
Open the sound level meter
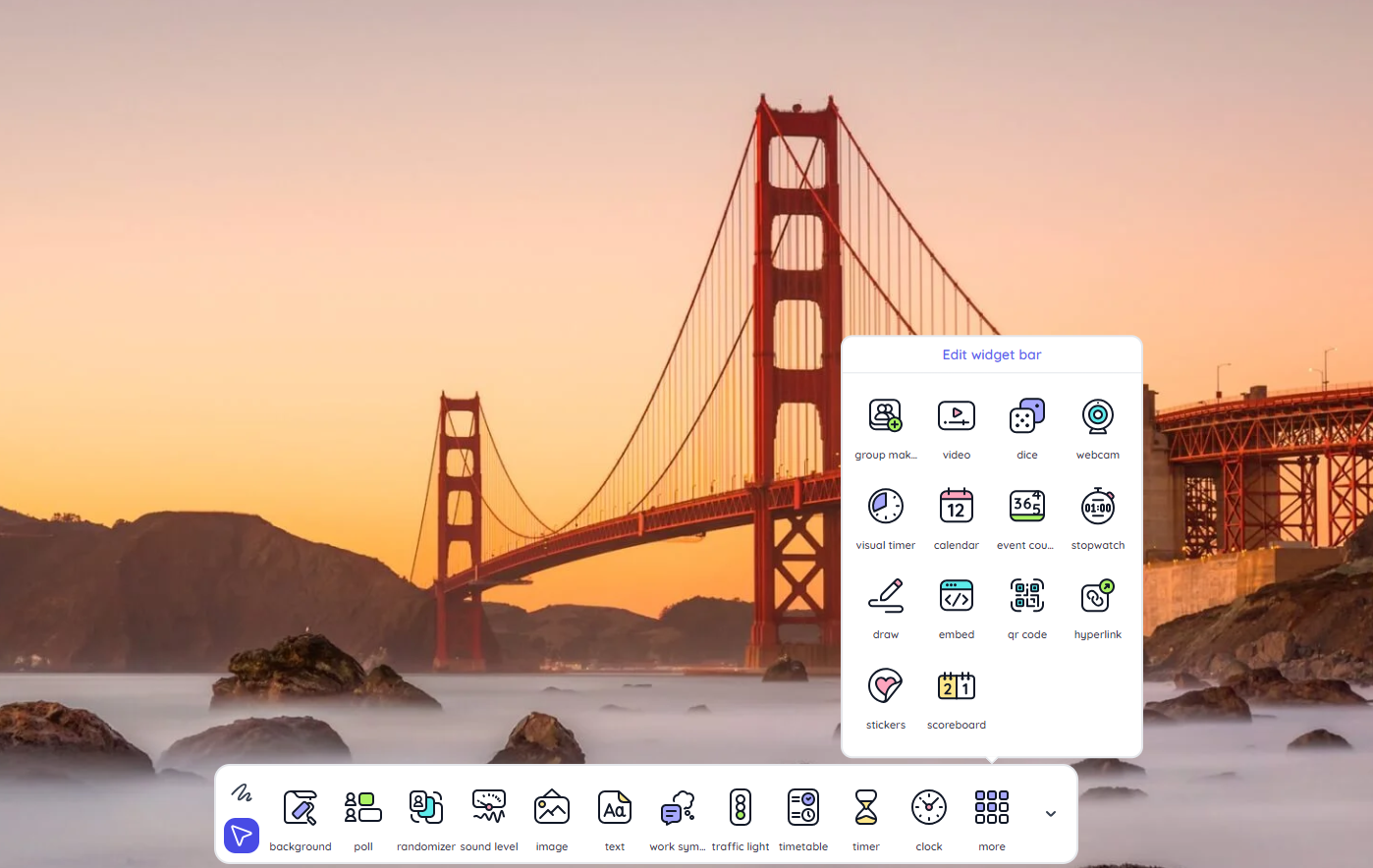(x=489, y=814)
